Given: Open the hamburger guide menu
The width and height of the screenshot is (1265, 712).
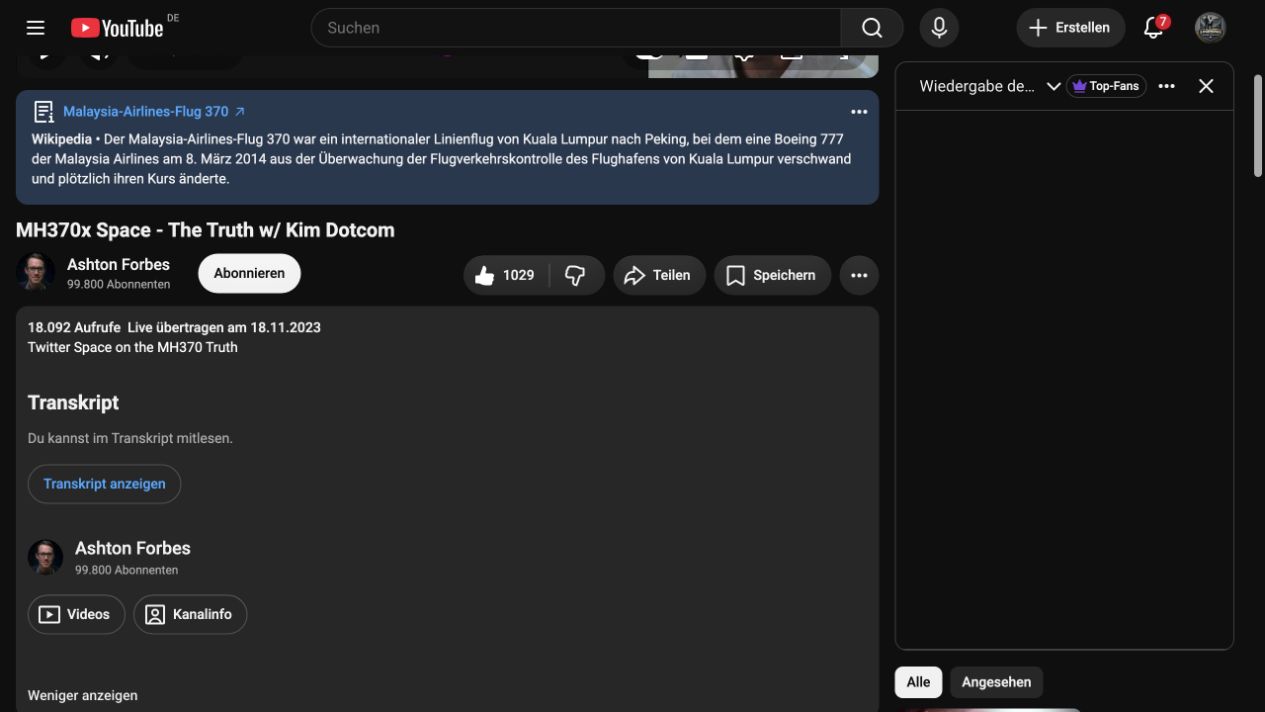Looking at the screenshot, I should tap(36, 28).
